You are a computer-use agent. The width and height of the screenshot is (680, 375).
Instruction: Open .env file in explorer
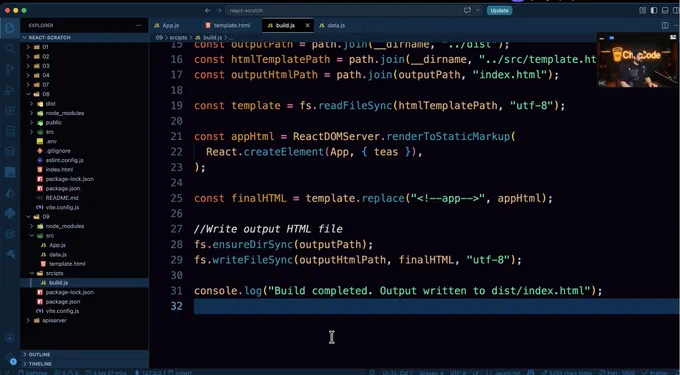[x=85, y=141]
